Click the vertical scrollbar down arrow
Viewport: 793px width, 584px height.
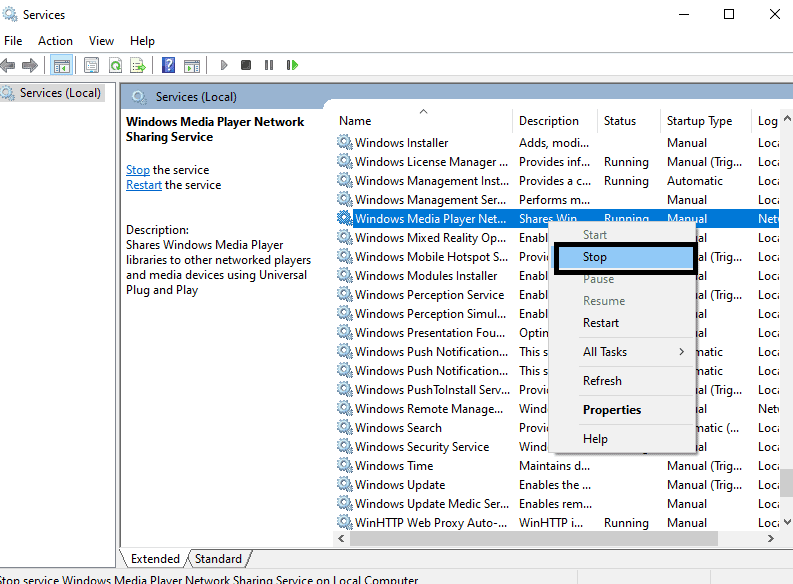click(787, 522)
